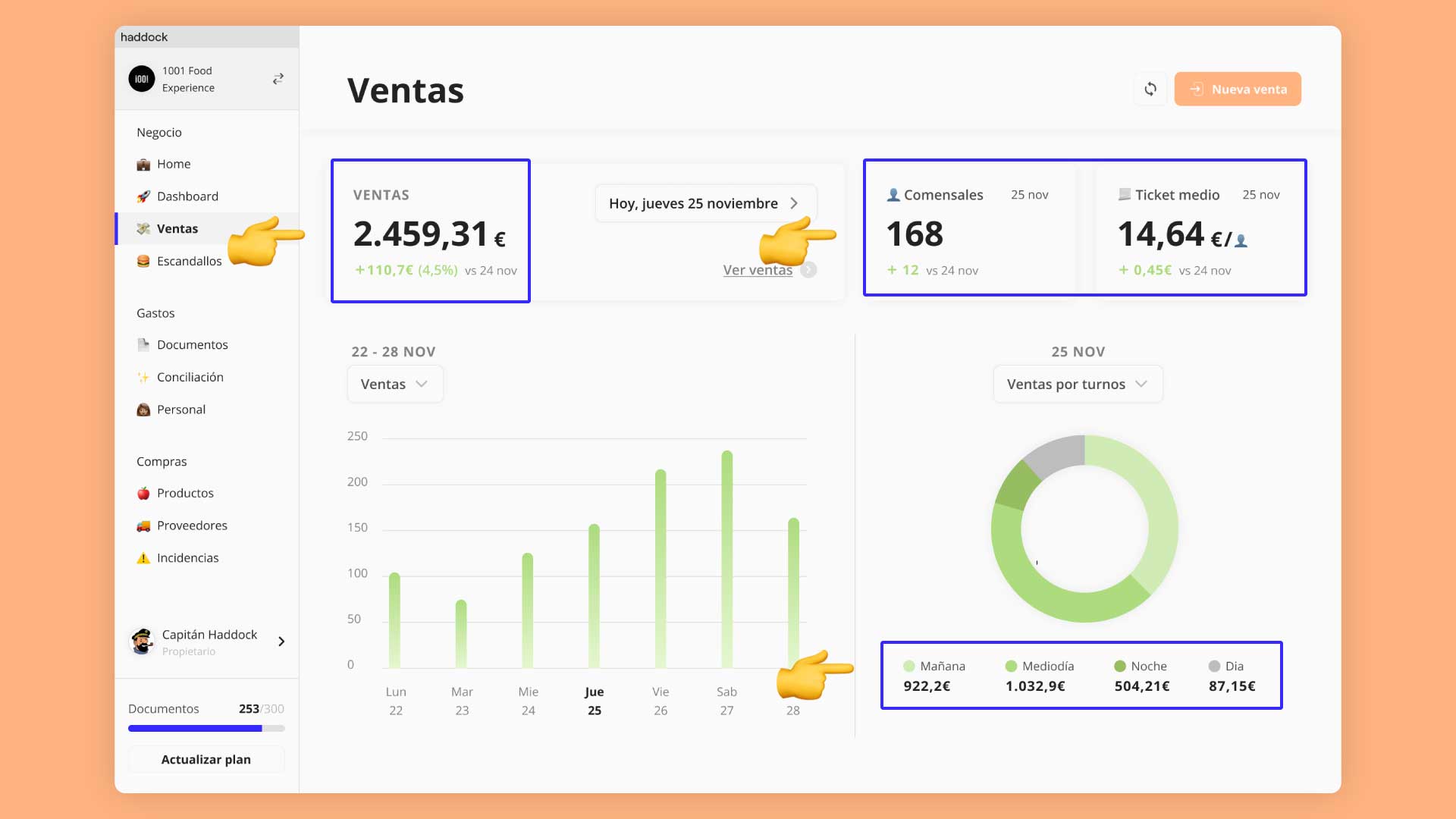Click the apple Productos icon

click(x=143, y=494)
